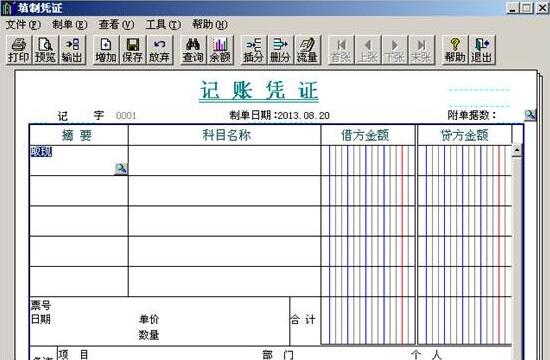The width and height of the screenshot is (550, 360).
Task: Open the 文件(F) menu
Action: point(23,25)
